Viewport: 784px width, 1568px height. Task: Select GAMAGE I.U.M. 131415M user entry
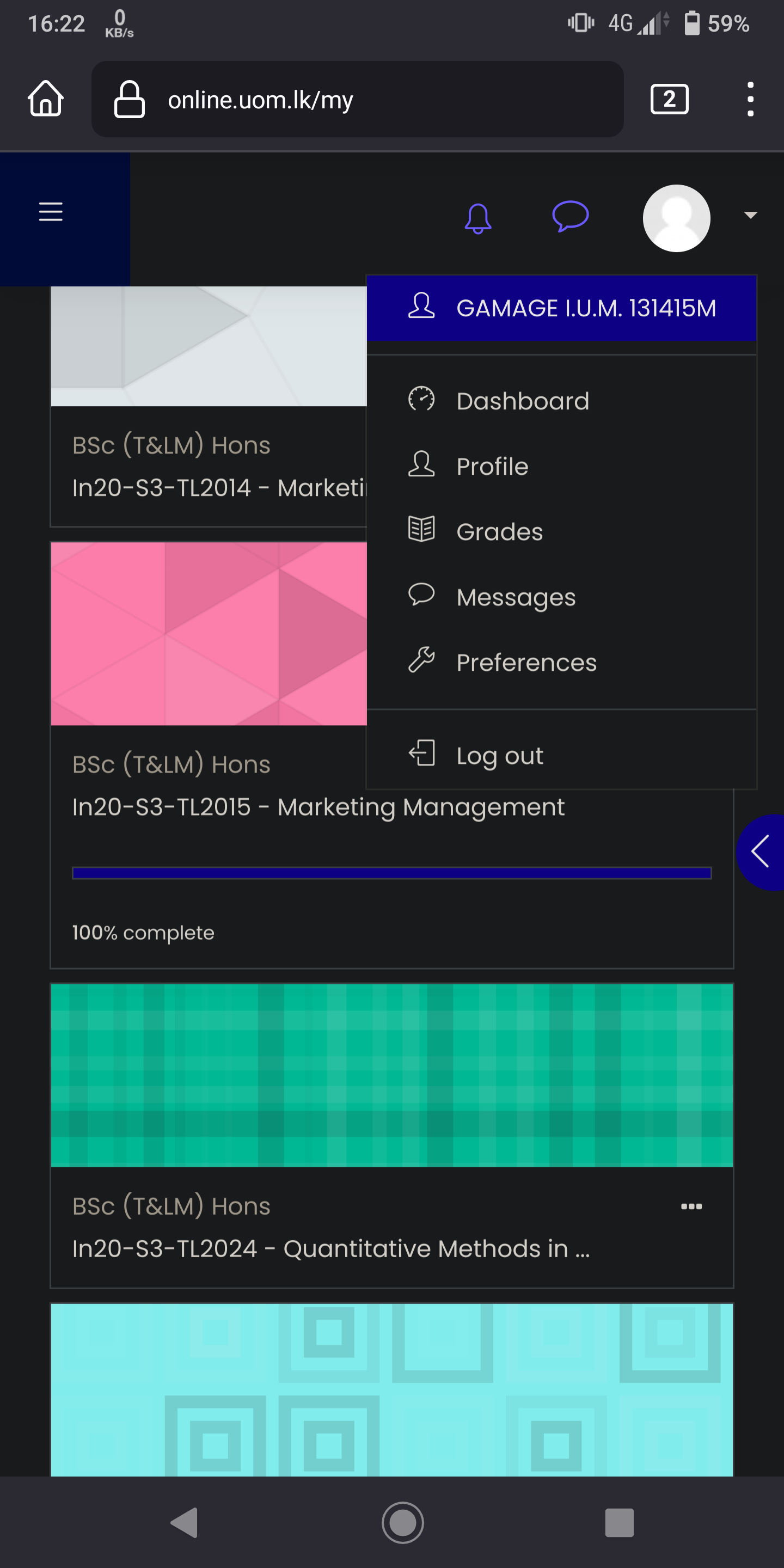[x=561, y=308]
